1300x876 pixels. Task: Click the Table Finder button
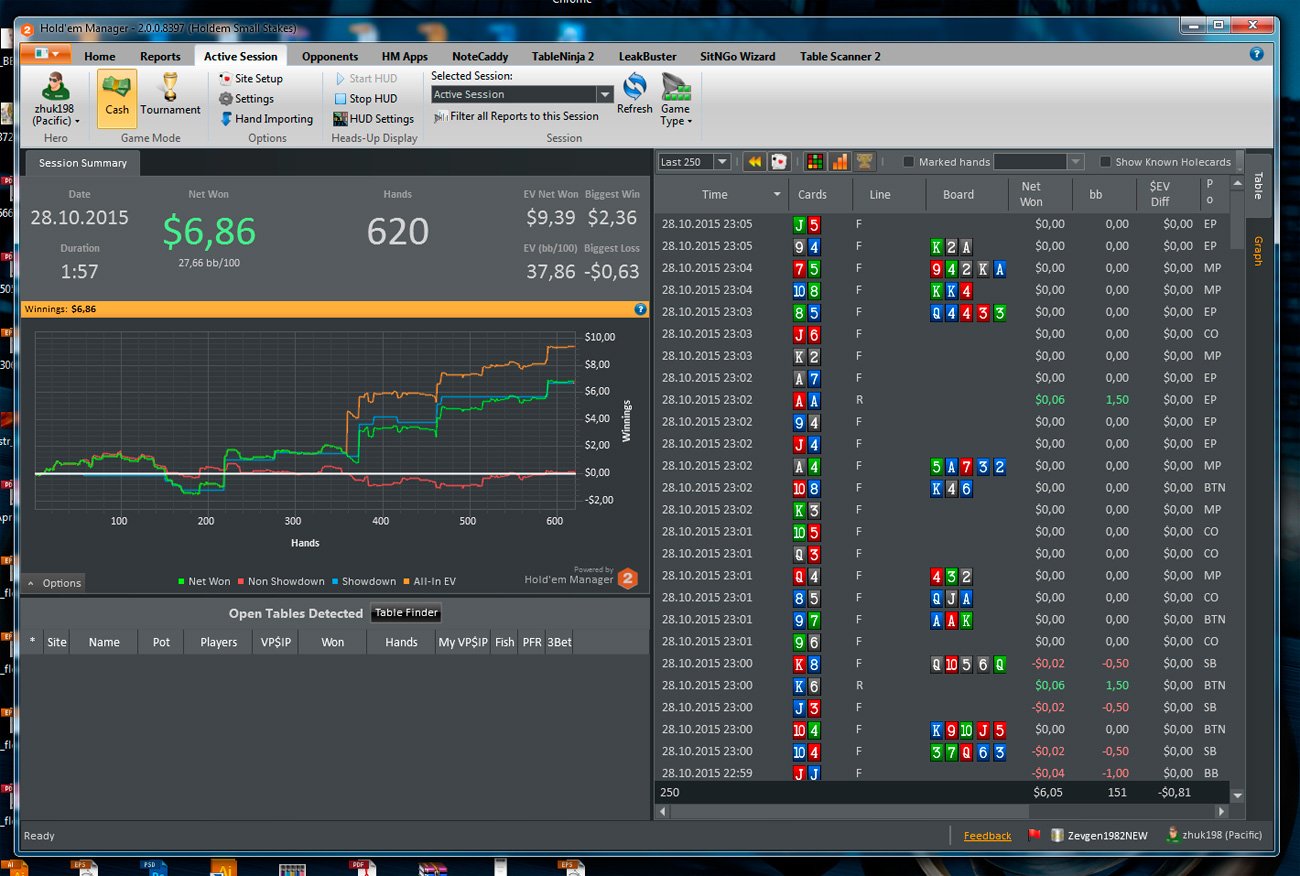tap(407, 613)
